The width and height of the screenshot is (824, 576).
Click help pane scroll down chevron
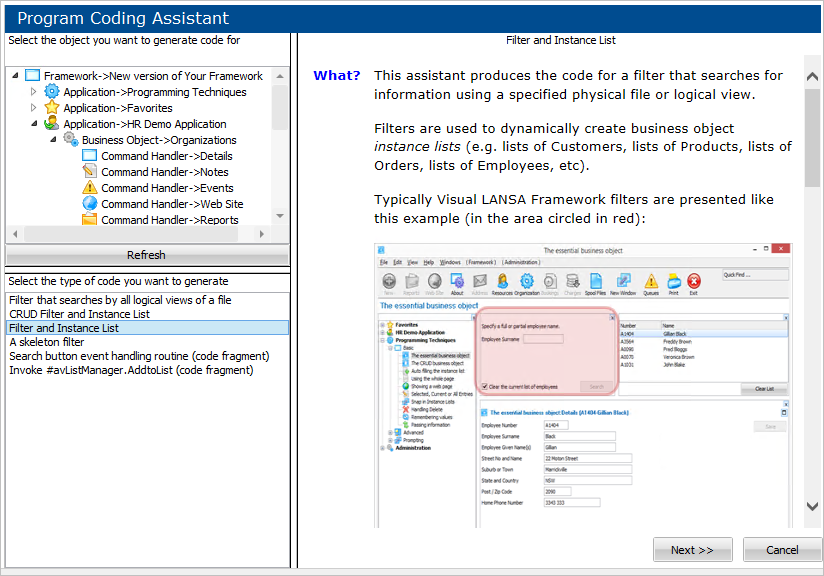812,506
